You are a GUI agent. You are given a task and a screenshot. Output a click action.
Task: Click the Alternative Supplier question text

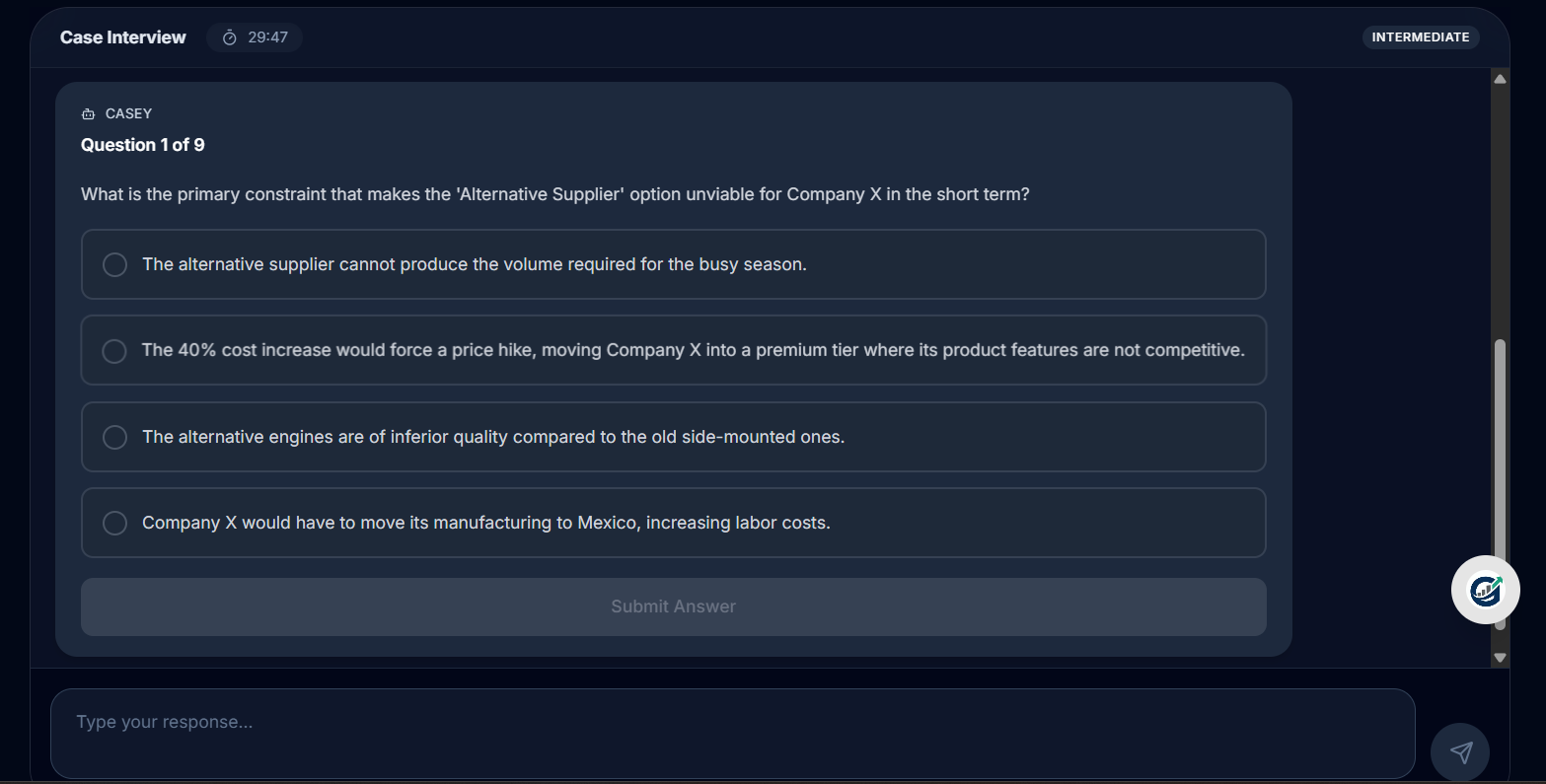click(x=554, y=194)
